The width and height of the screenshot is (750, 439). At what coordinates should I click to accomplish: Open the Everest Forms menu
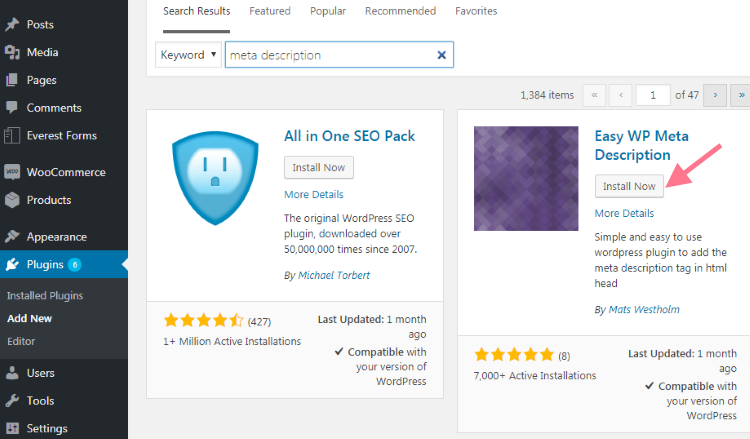coord(64,135)
